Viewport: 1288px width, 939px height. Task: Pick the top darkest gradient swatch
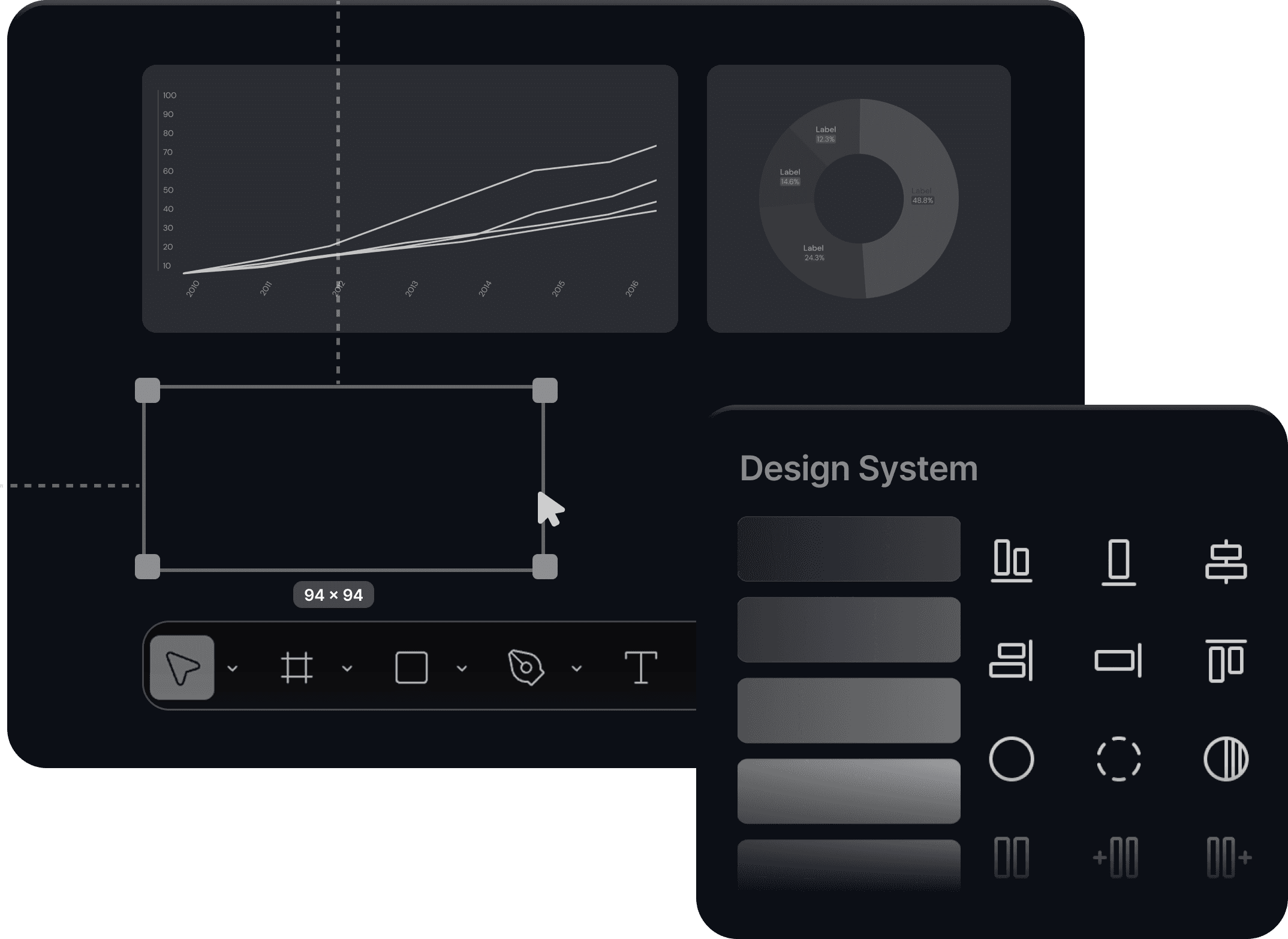click(848, 549)
